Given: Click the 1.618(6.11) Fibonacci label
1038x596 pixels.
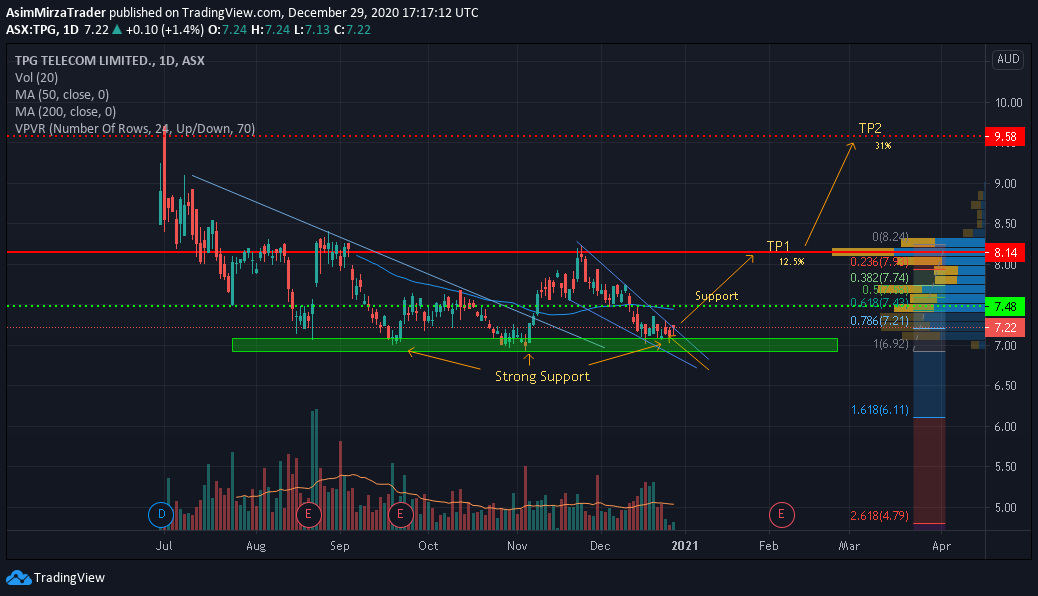Looking at the screenshot, I should pos(879,410).
